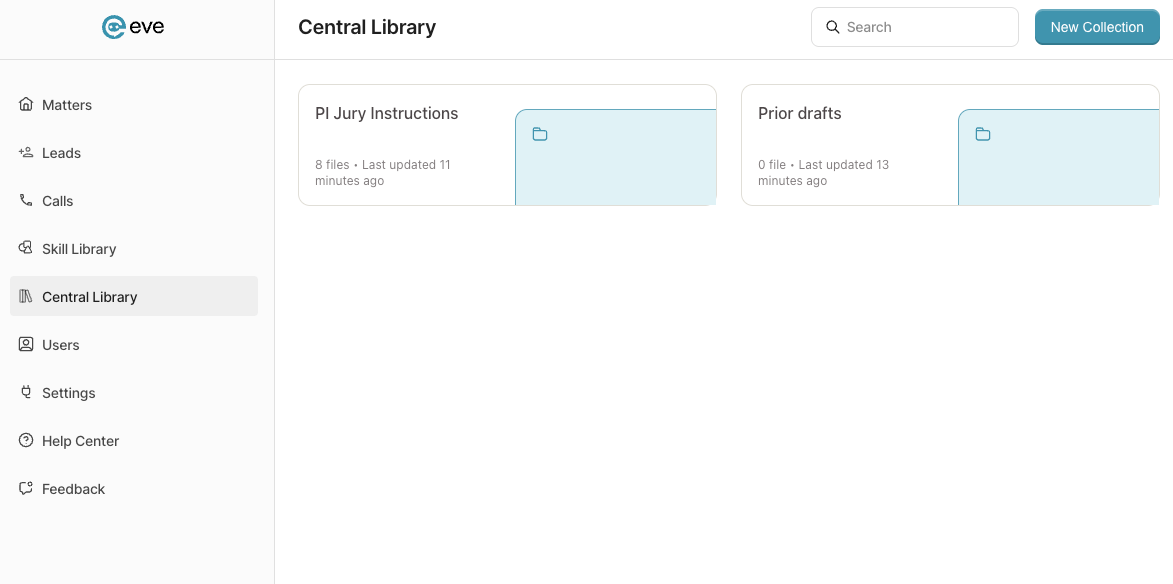Image resolution: width=1173 pixels, height=584 pixels.
Task: Click the folder icon in Prior drafts
Action: 983,135
